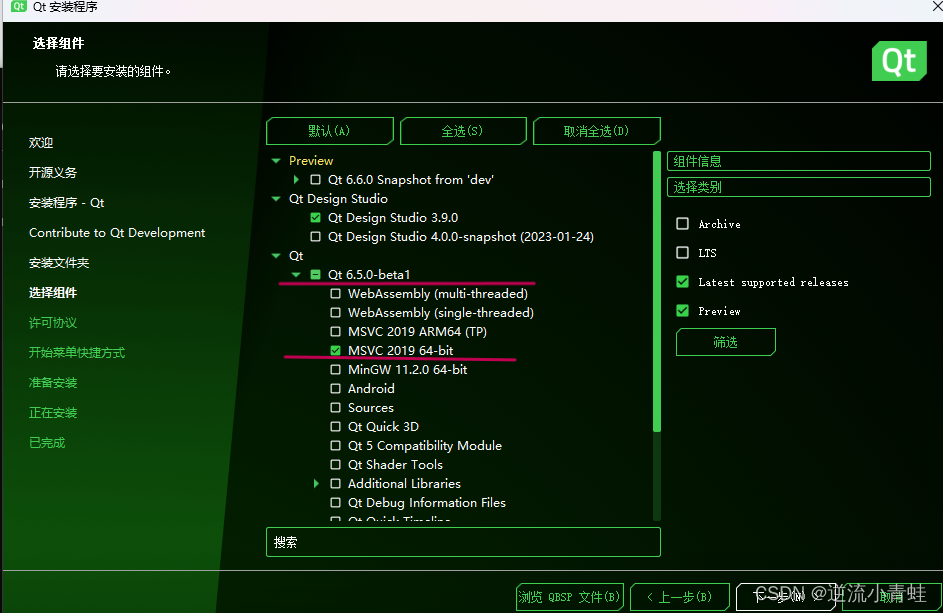Select the Contribute to Qt Development step
The width and height of the screenshot is (943, 613).
click(117, 233)
